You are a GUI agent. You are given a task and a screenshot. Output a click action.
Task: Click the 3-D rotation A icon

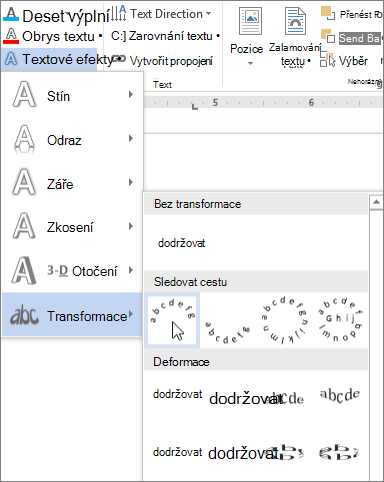[x=24, y=270]
